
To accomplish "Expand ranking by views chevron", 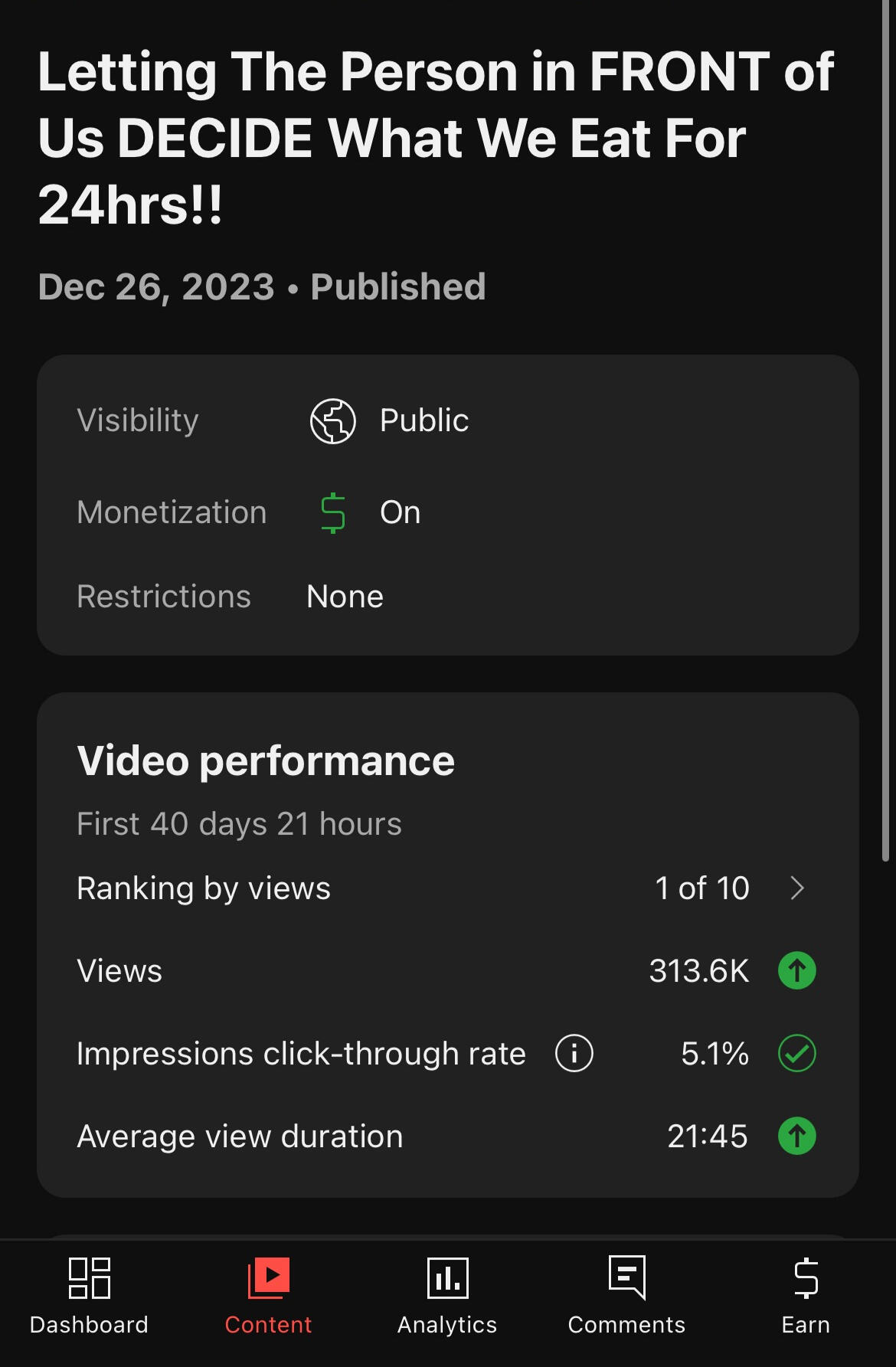I will pyautogui.click(x=797, y=888).
